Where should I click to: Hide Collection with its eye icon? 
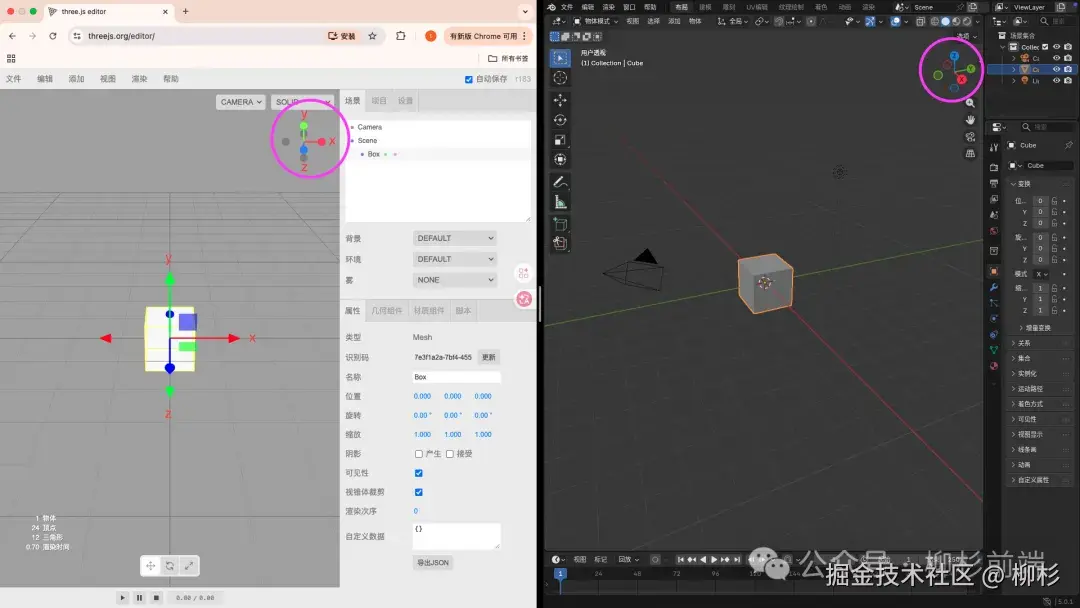point(1057,47)
